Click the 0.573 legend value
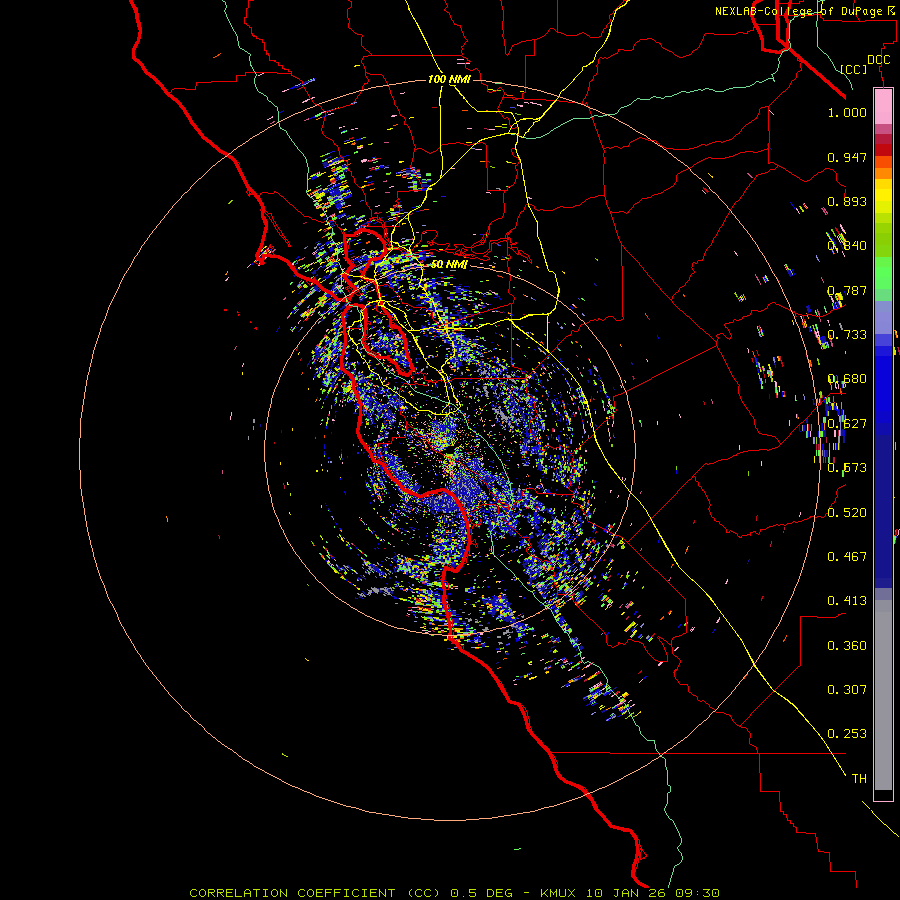Image resolution: width=900 pixels, height=900 pixels. click(x=847, y=468)
